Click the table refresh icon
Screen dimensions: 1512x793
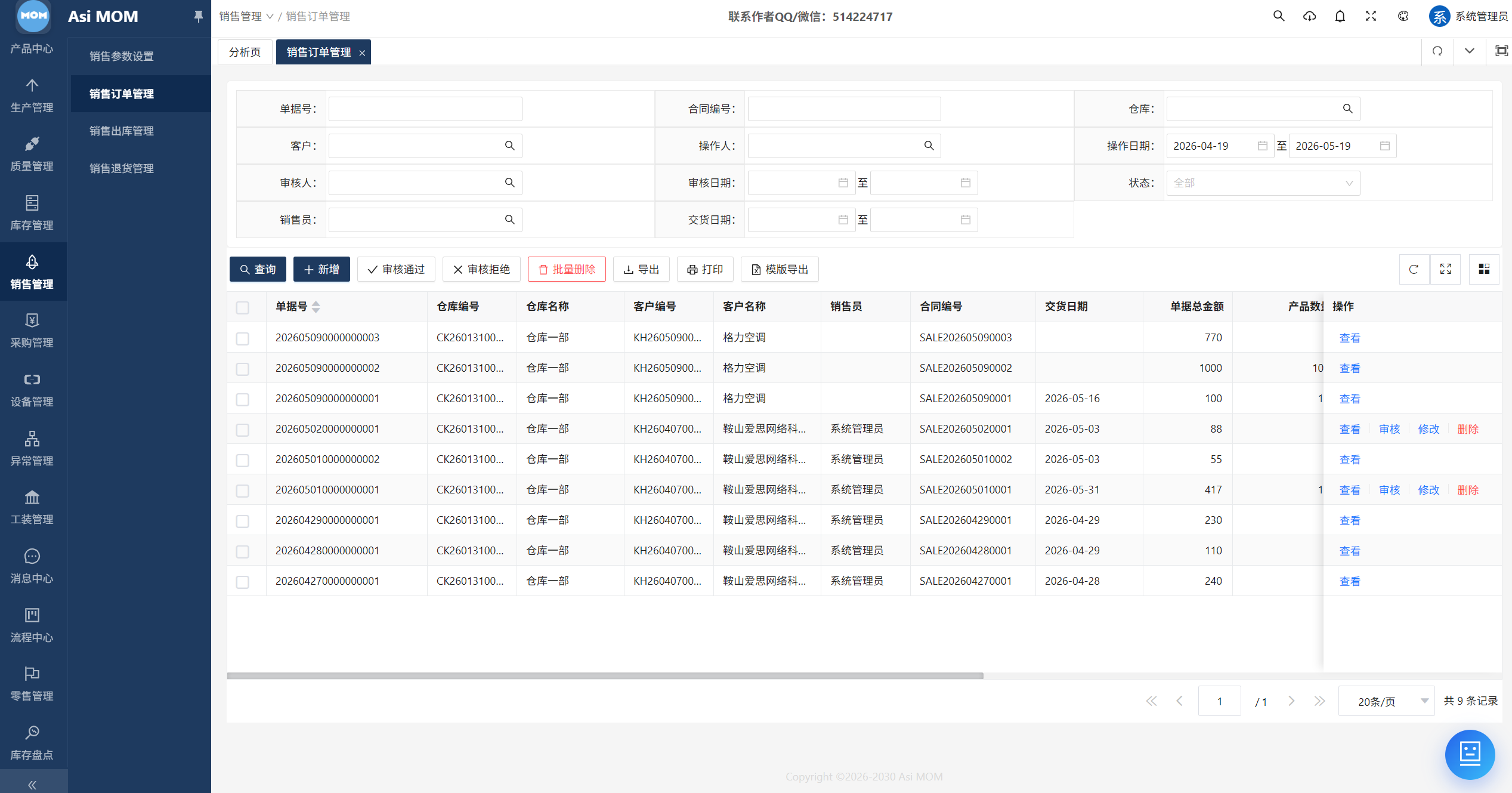pos(1414,270)
